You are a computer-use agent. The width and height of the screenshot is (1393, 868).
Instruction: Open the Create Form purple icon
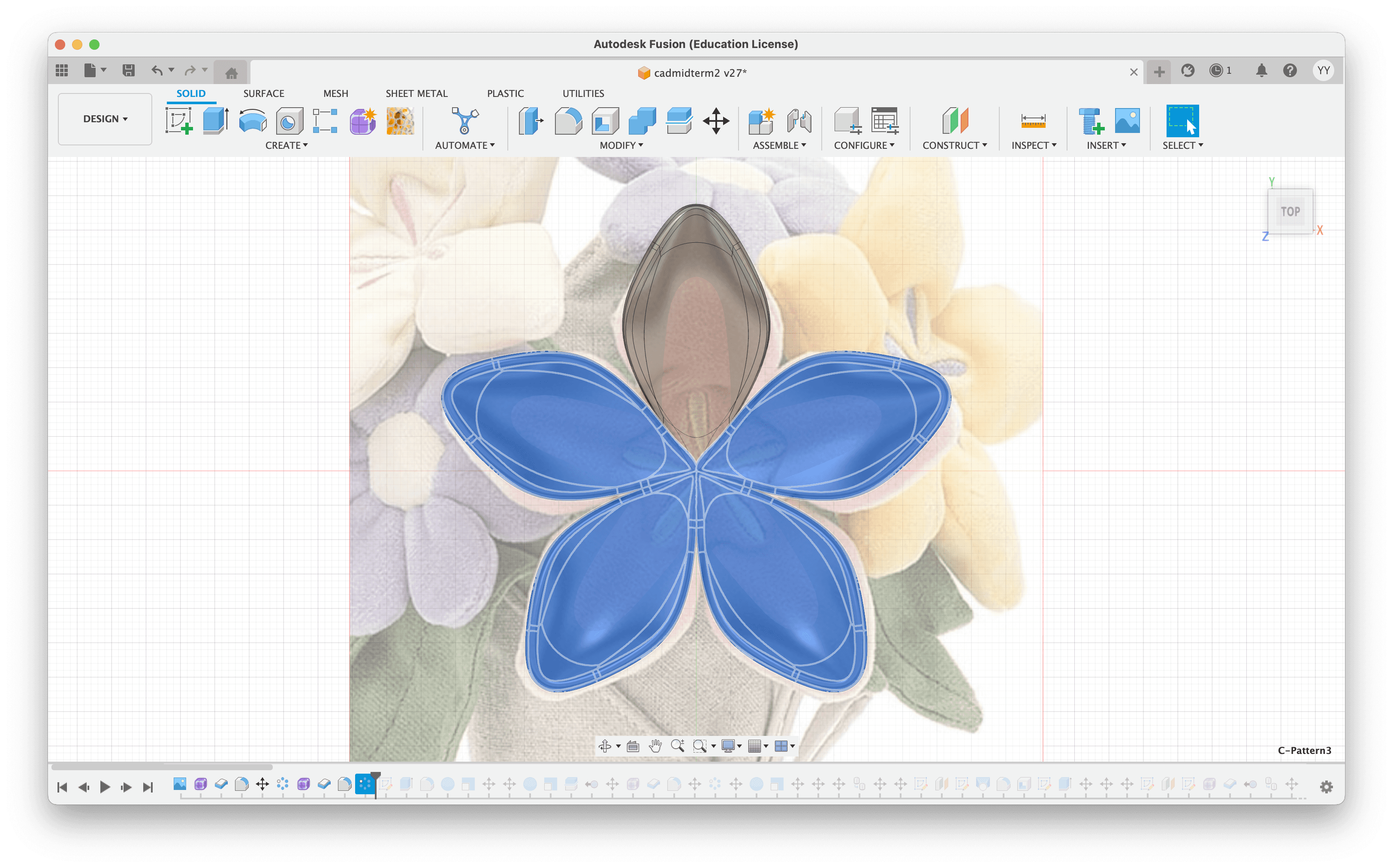(x=363, y=121)
